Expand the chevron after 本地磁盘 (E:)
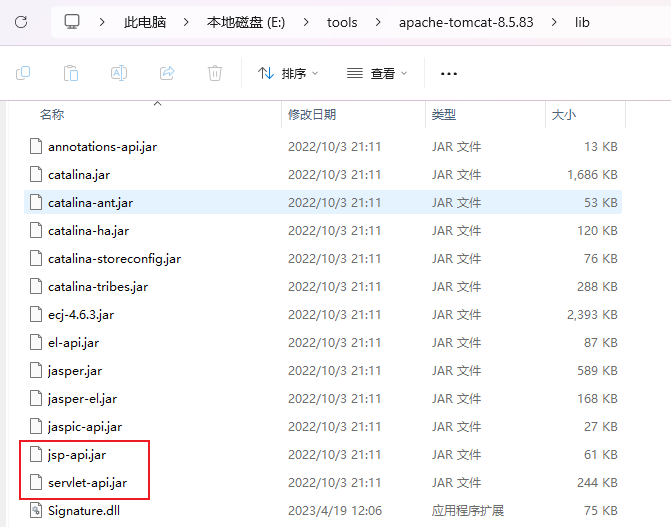Screen dimensions: 671x527 coord(306,22)
